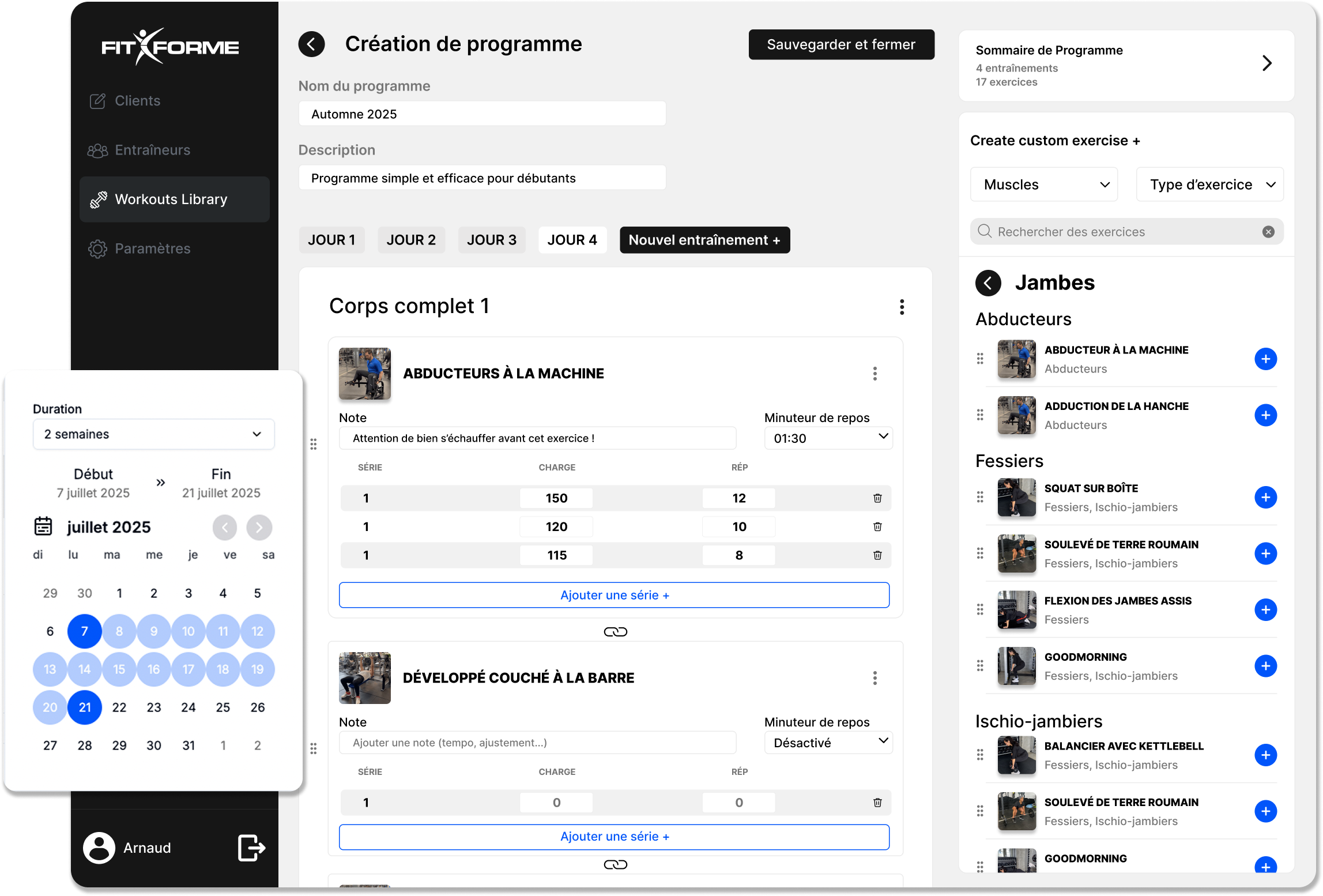Click the Nom du programme field Automne 2025
Image resolution: width=1323 pixels, height=896 pixels.
pyautogui.click(x=482, y=114)
